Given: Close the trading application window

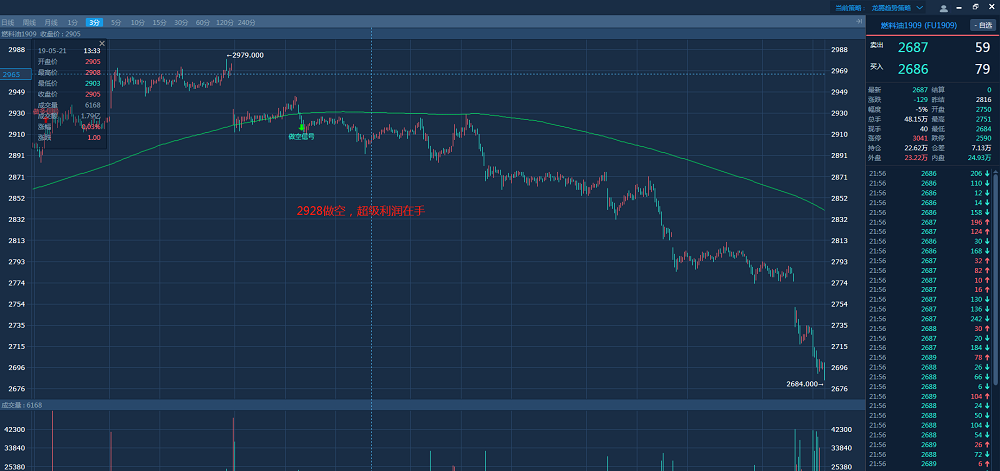Looking at the screenshot, I should tap(991, 7).
